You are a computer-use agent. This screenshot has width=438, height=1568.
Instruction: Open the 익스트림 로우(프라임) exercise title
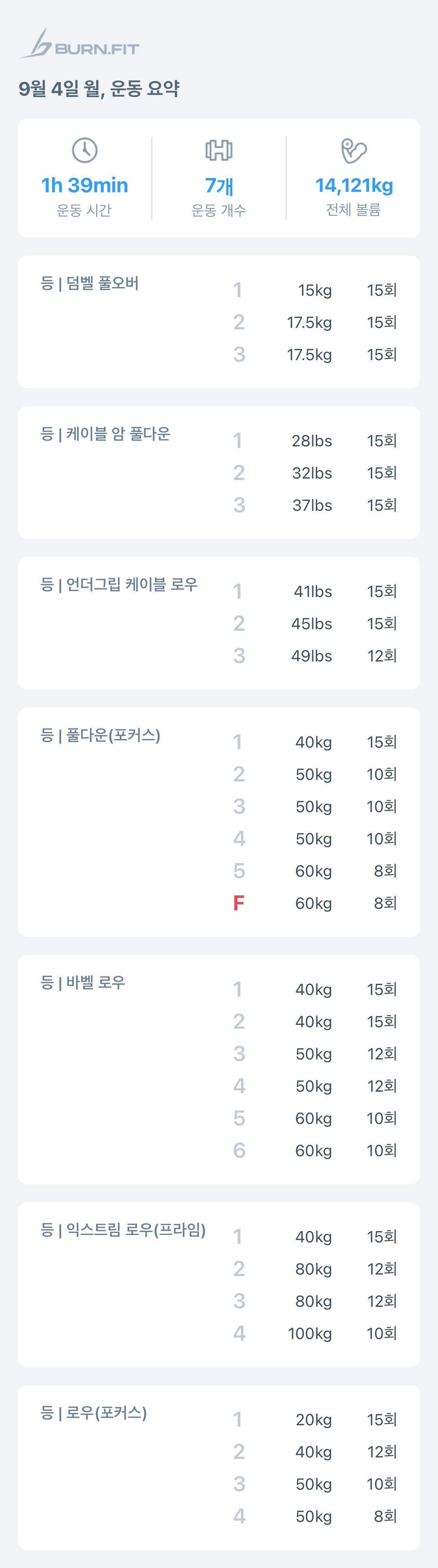tap(123, 1230)
